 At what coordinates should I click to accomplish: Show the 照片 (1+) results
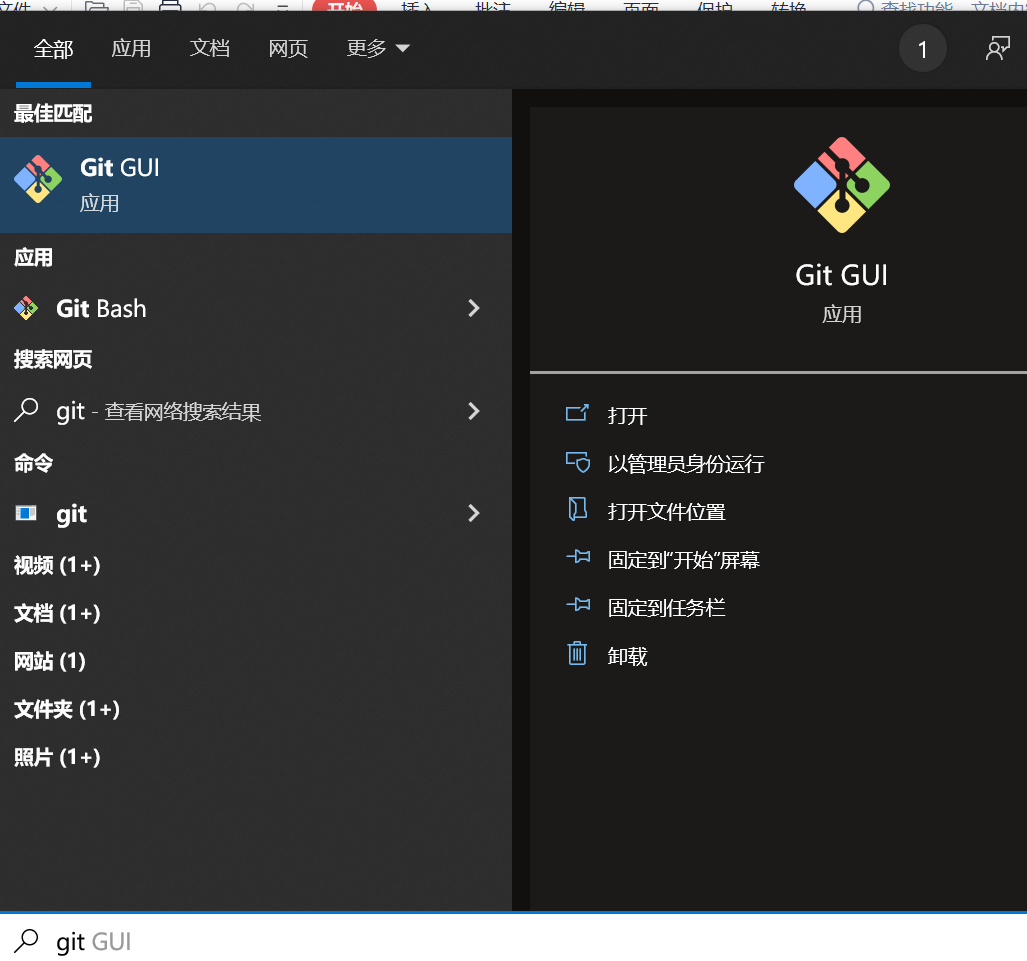click(x=57, y=757)
